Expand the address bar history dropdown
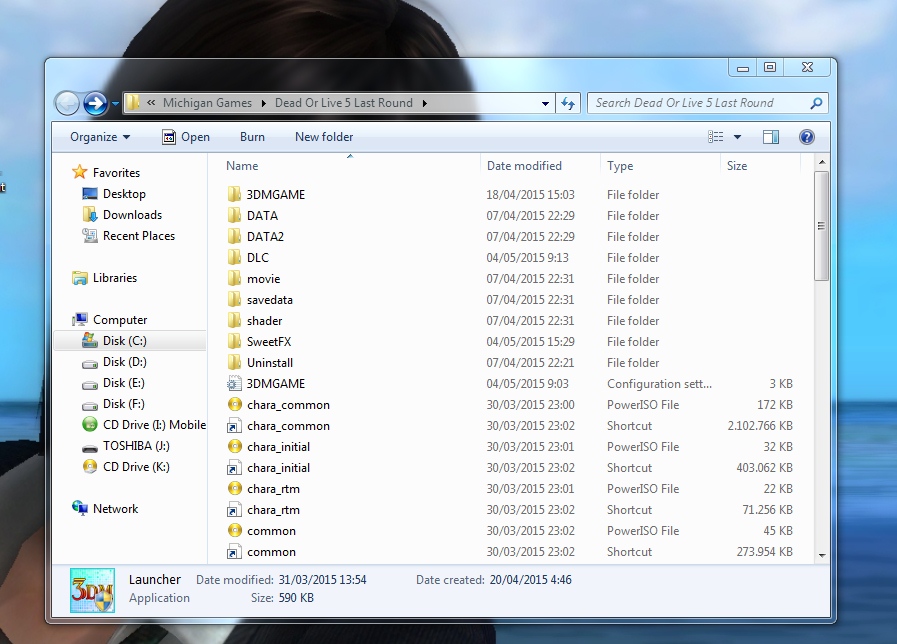The width and height of the screenshot is (897, 644). [545, 103]
